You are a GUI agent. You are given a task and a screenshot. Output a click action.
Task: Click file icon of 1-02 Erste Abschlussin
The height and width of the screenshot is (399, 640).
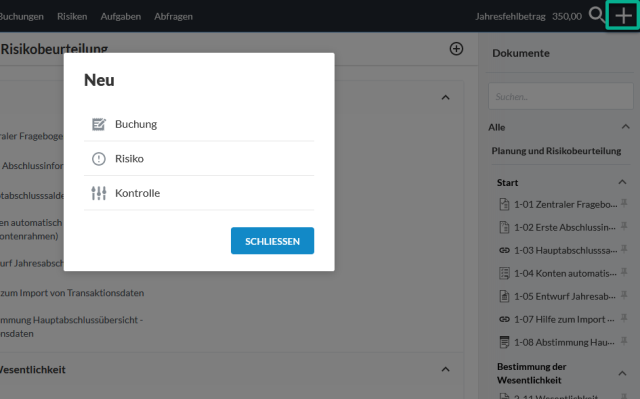tap(504, 227)
